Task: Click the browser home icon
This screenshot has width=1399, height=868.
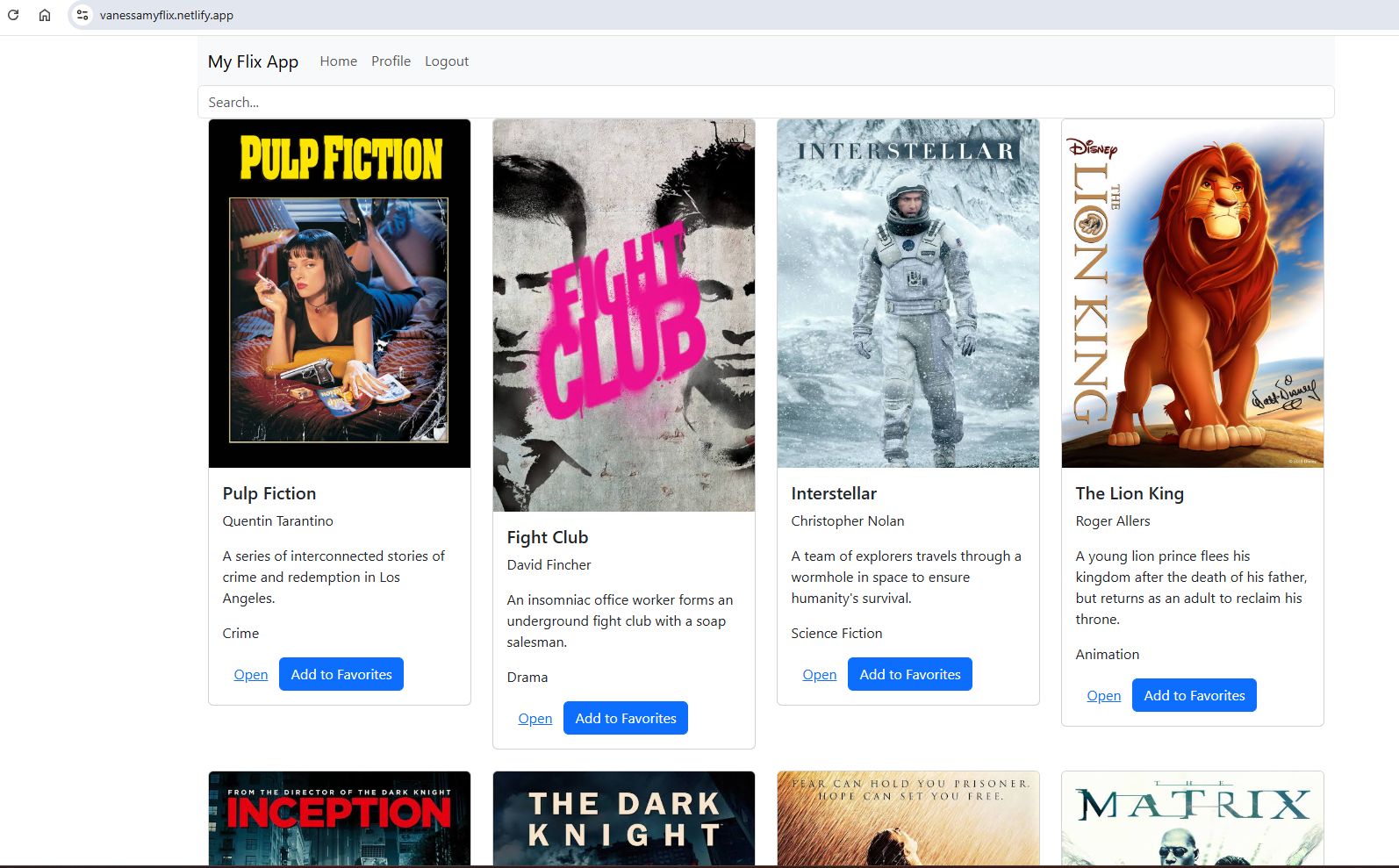Action: [x=45, y=15]
